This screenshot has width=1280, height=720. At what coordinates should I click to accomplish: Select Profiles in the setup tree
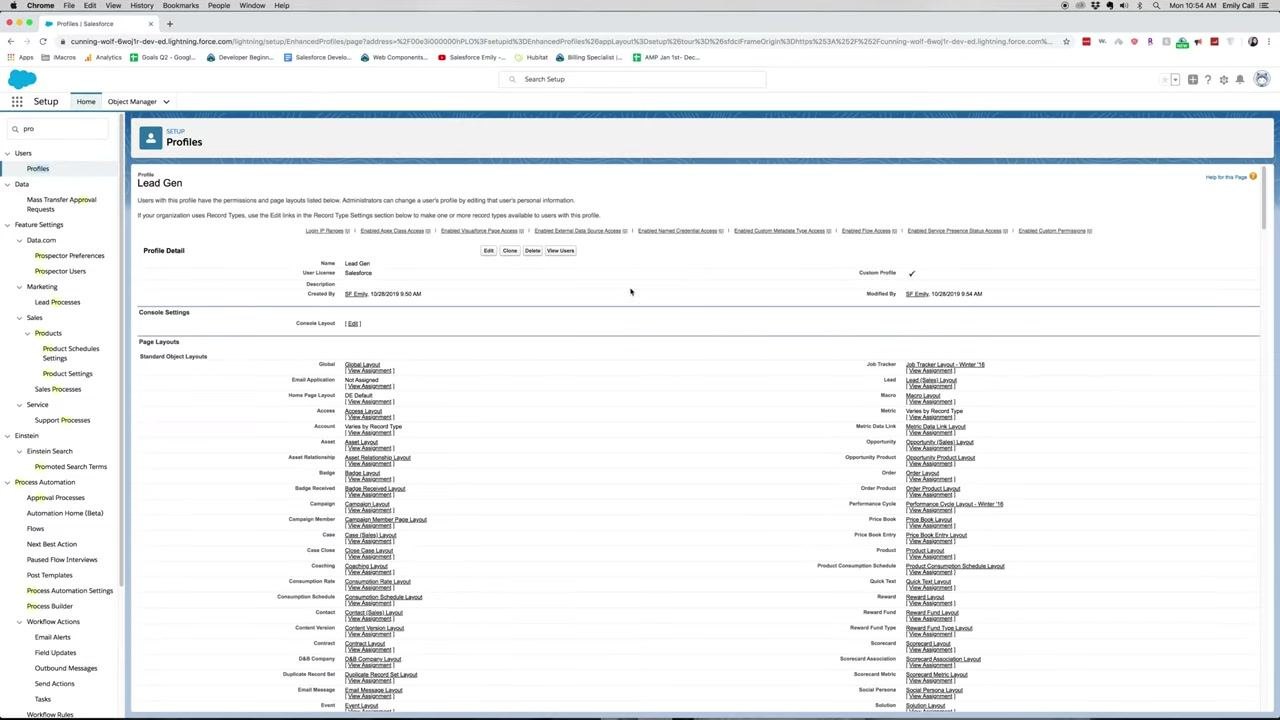[x=38, y=169]
